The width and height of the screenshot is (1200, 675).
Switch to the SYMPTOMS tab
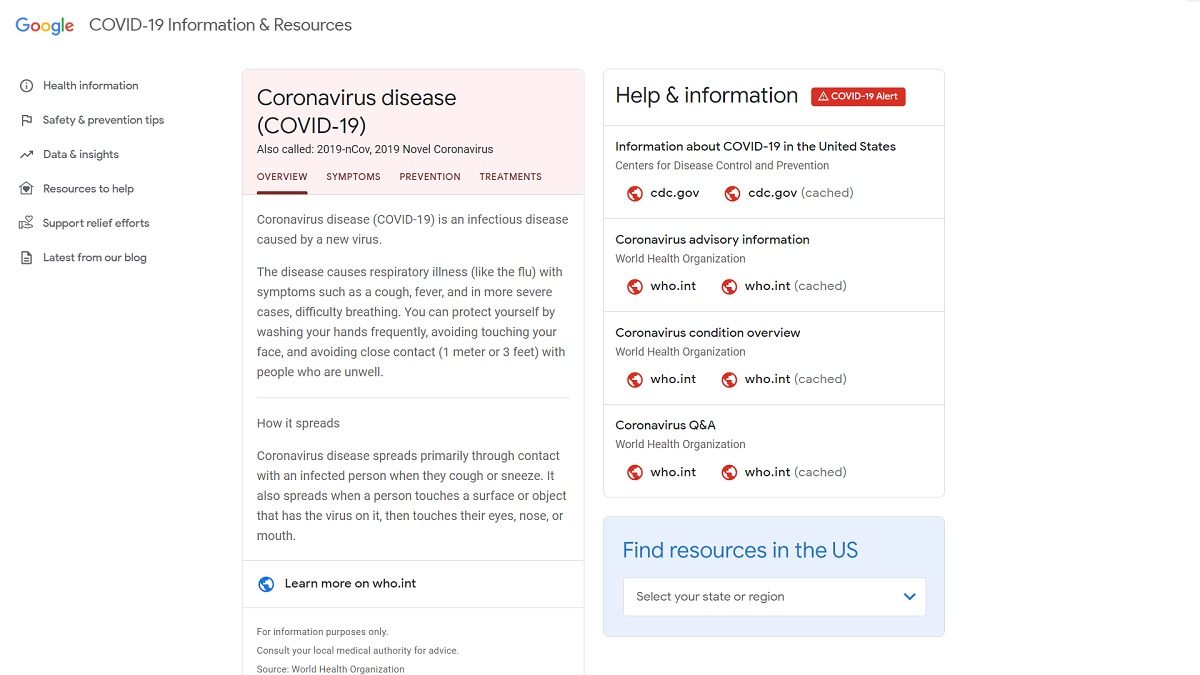click(353, 176)
